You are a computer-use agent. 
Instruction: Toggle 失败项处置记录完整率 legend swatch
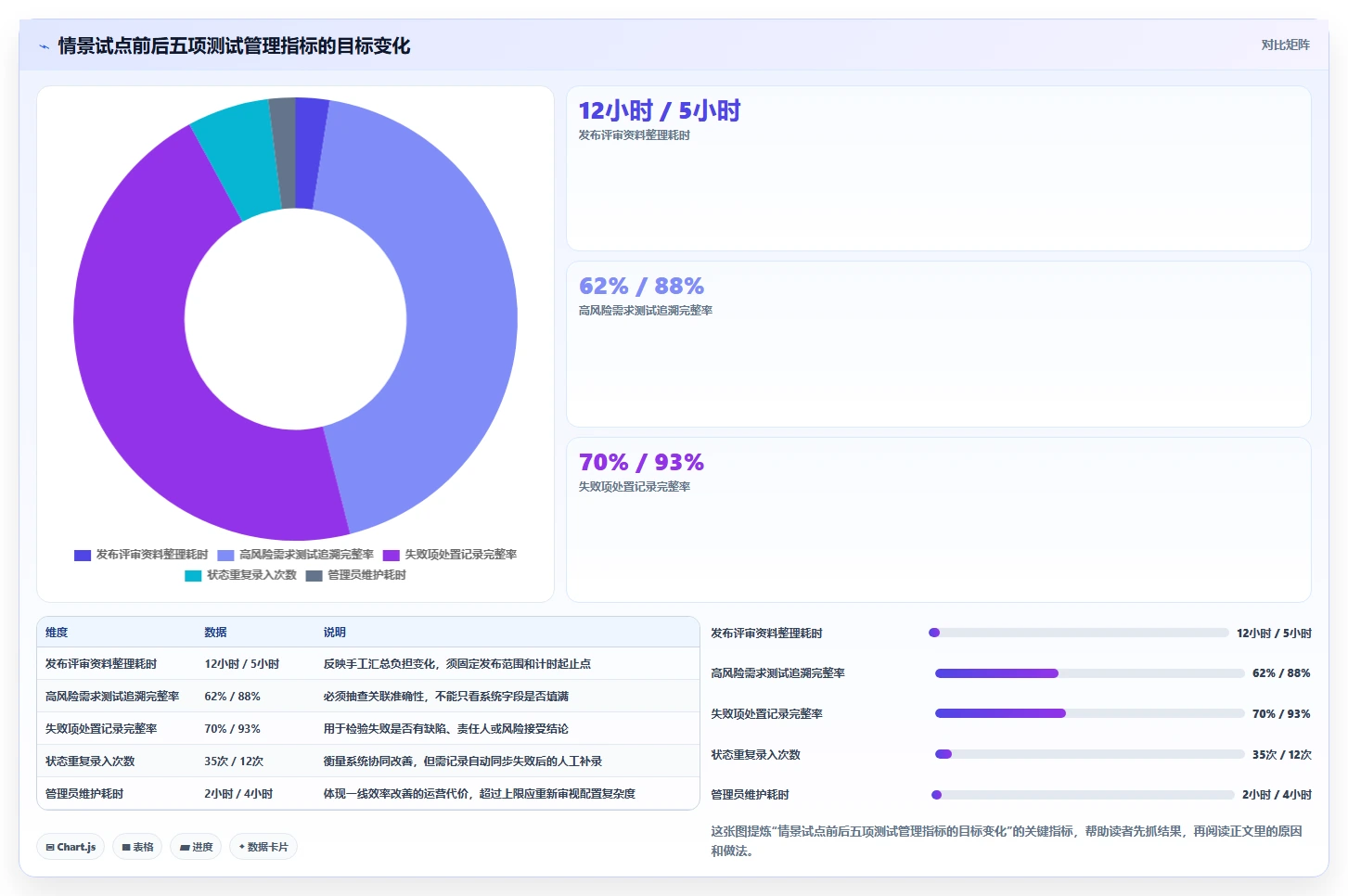pos(391,555)
